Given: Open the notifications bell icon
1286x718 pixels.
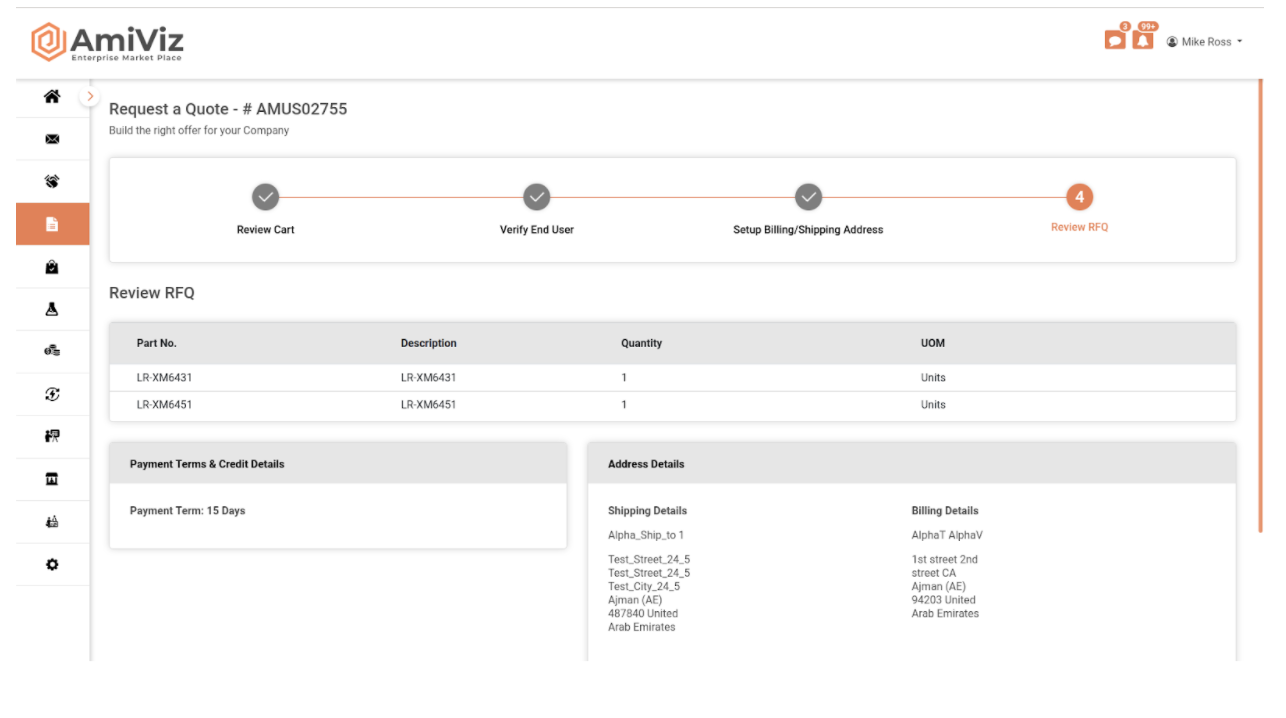Looking at the screenshot, I should pos(1143,40).
